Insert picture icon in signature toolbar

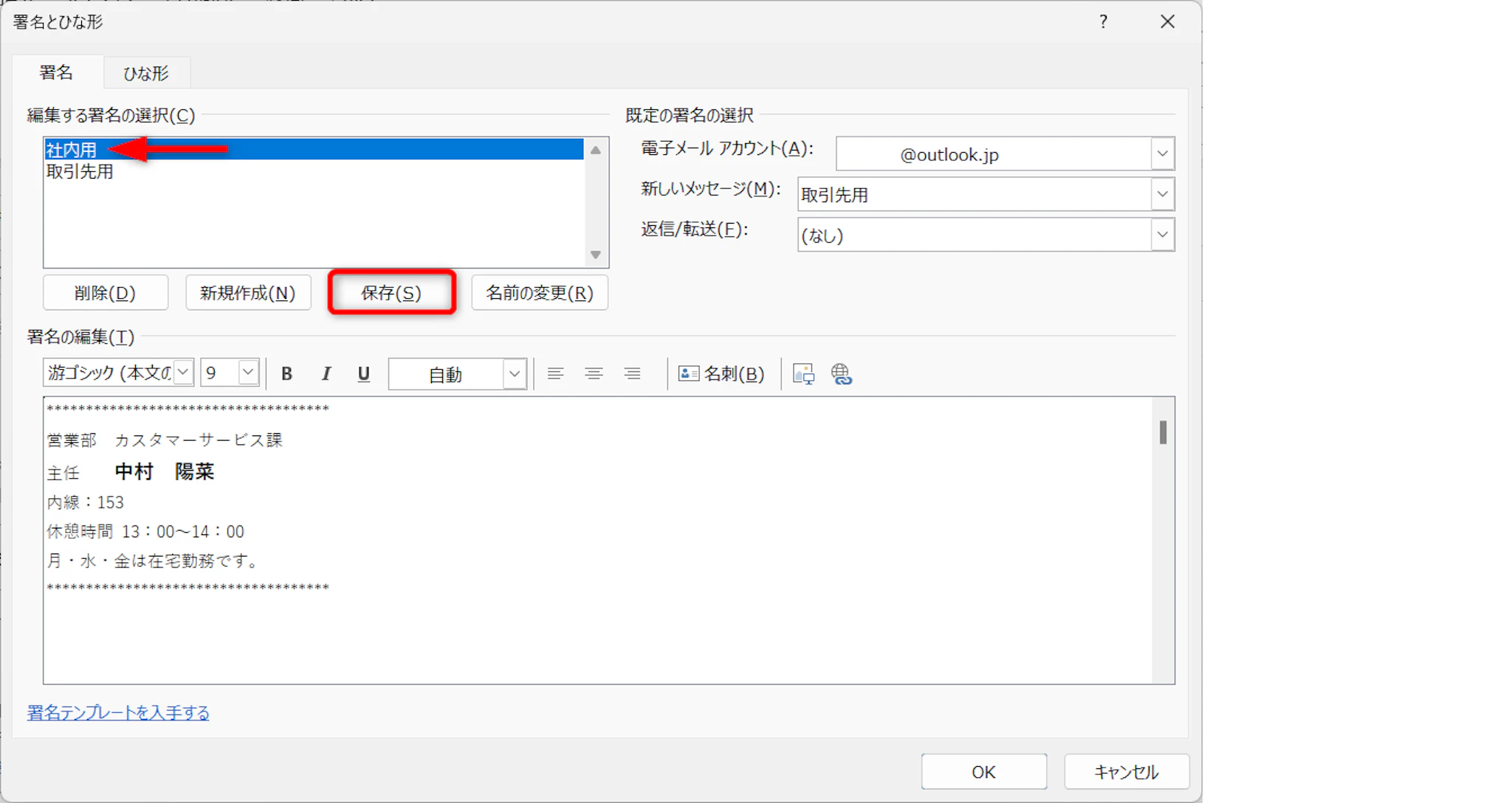click(803, 374)
